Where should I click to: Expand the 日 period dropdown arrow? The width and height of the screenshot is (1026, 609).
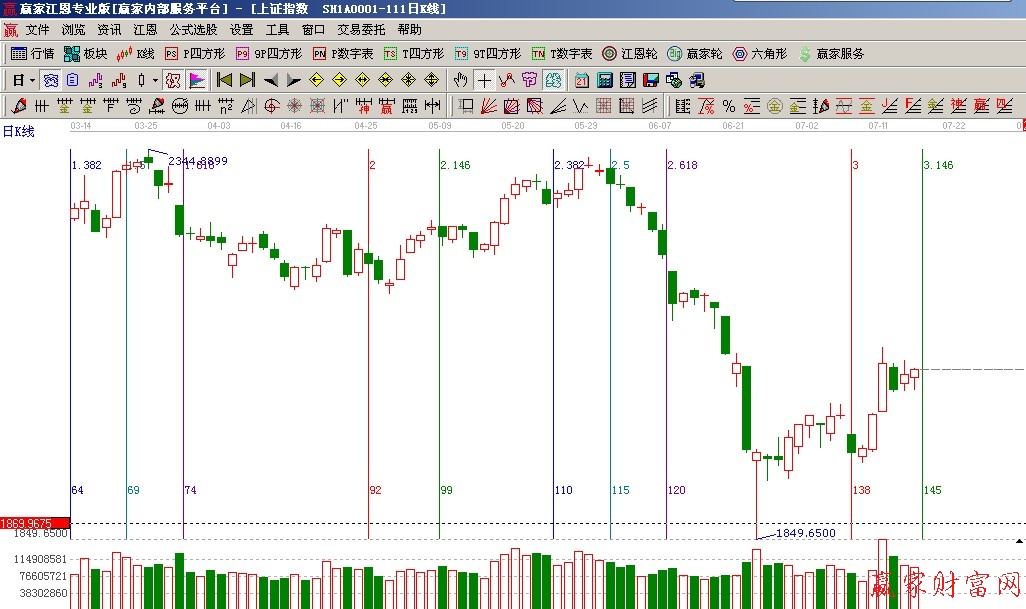(x=32, y=80)
